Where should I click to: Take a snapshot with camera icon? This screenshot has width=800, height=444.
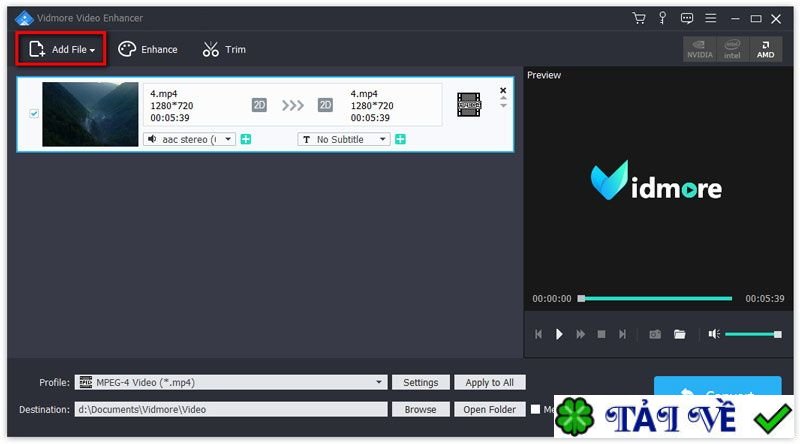point(655,334)
